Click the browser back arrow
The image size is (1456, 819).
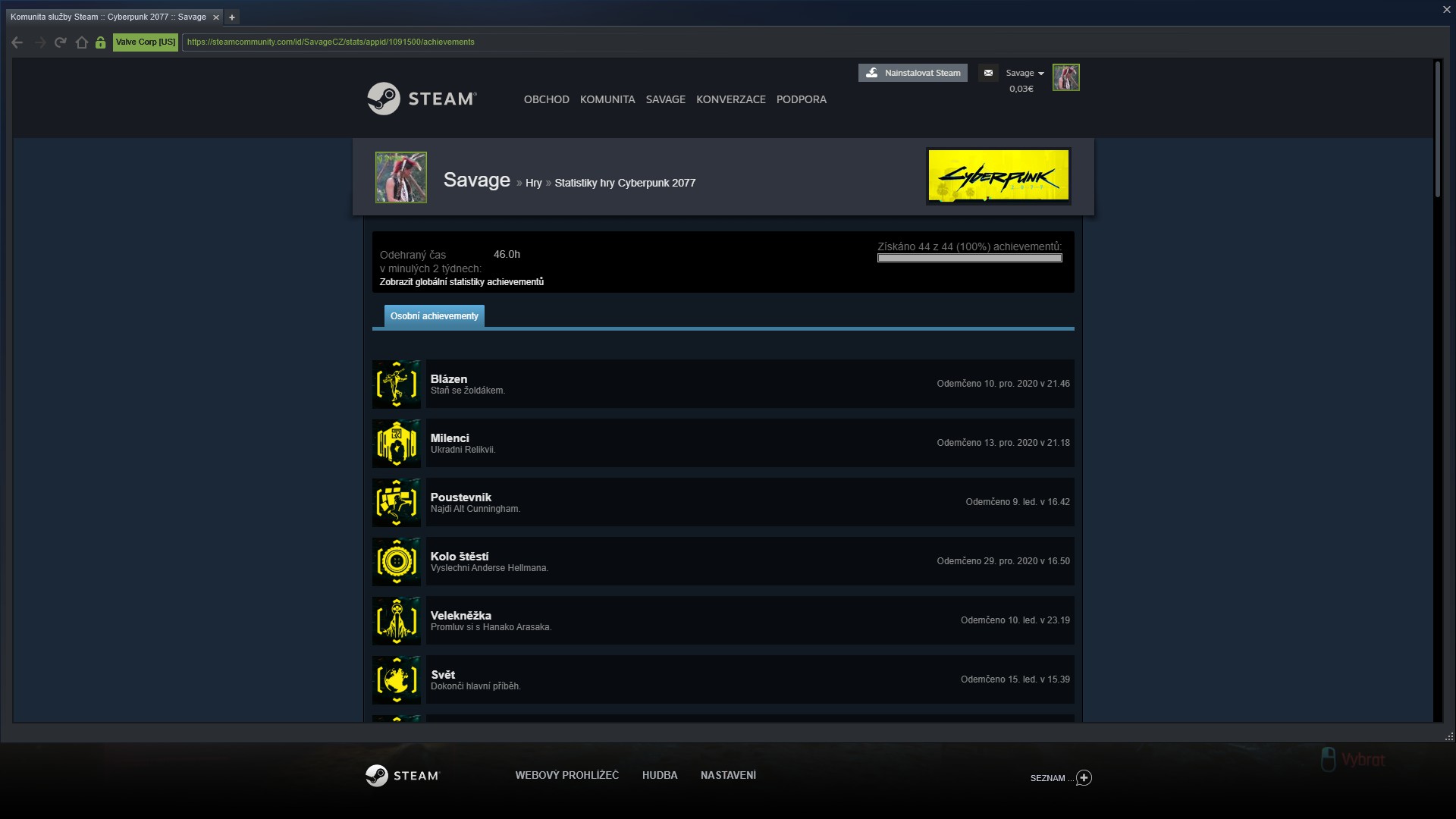tap(17, 42)
